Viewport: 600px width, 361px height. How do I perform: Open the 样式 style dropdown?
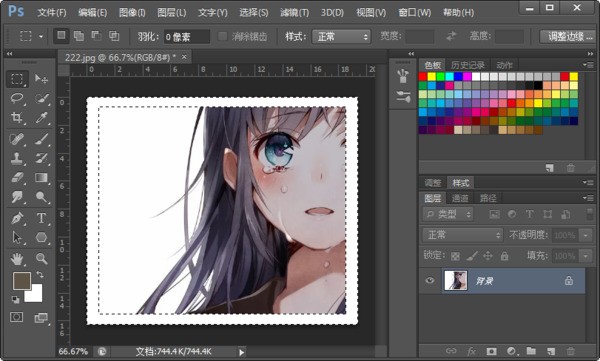point(341,37)
